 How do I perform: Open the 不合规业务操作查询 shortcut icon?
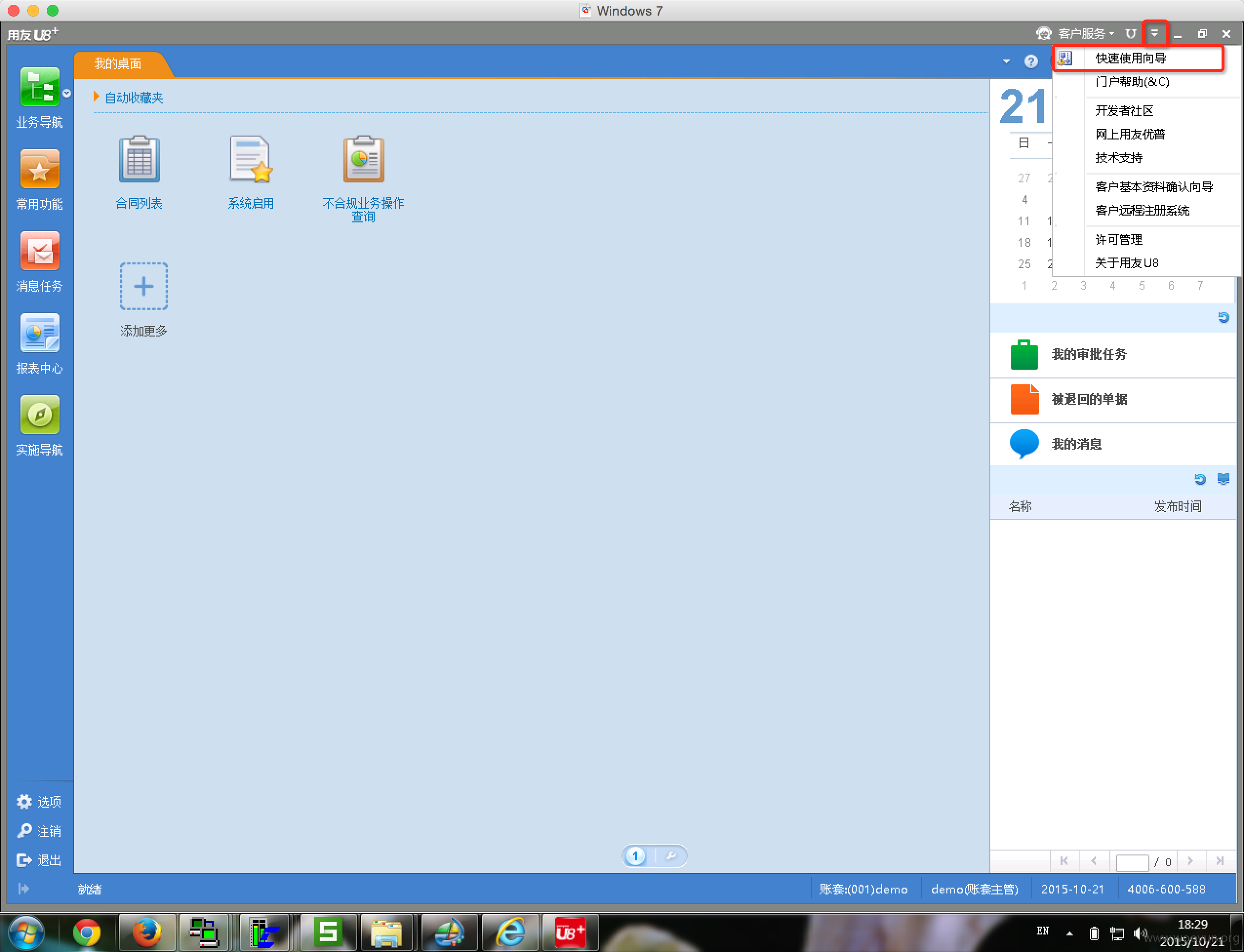(x=363, y=159)
